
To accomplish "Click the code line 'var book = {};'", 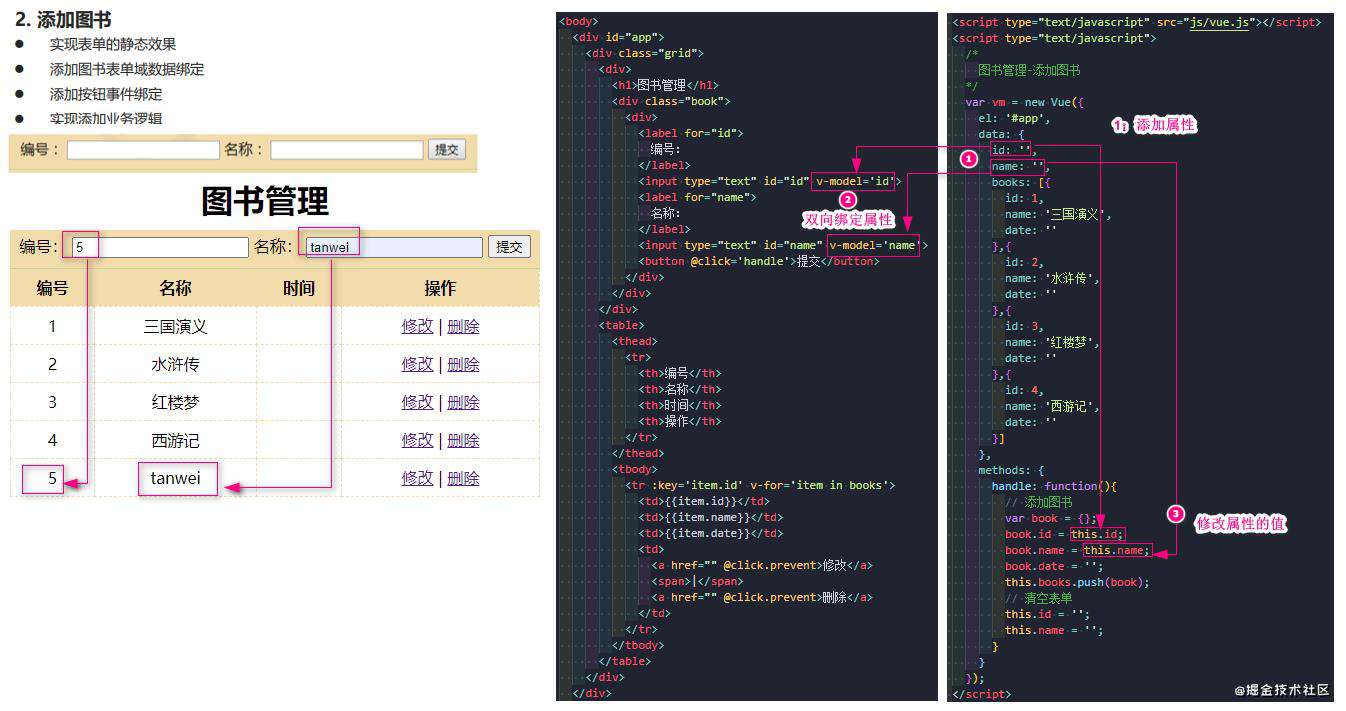I will point(1050,518).
